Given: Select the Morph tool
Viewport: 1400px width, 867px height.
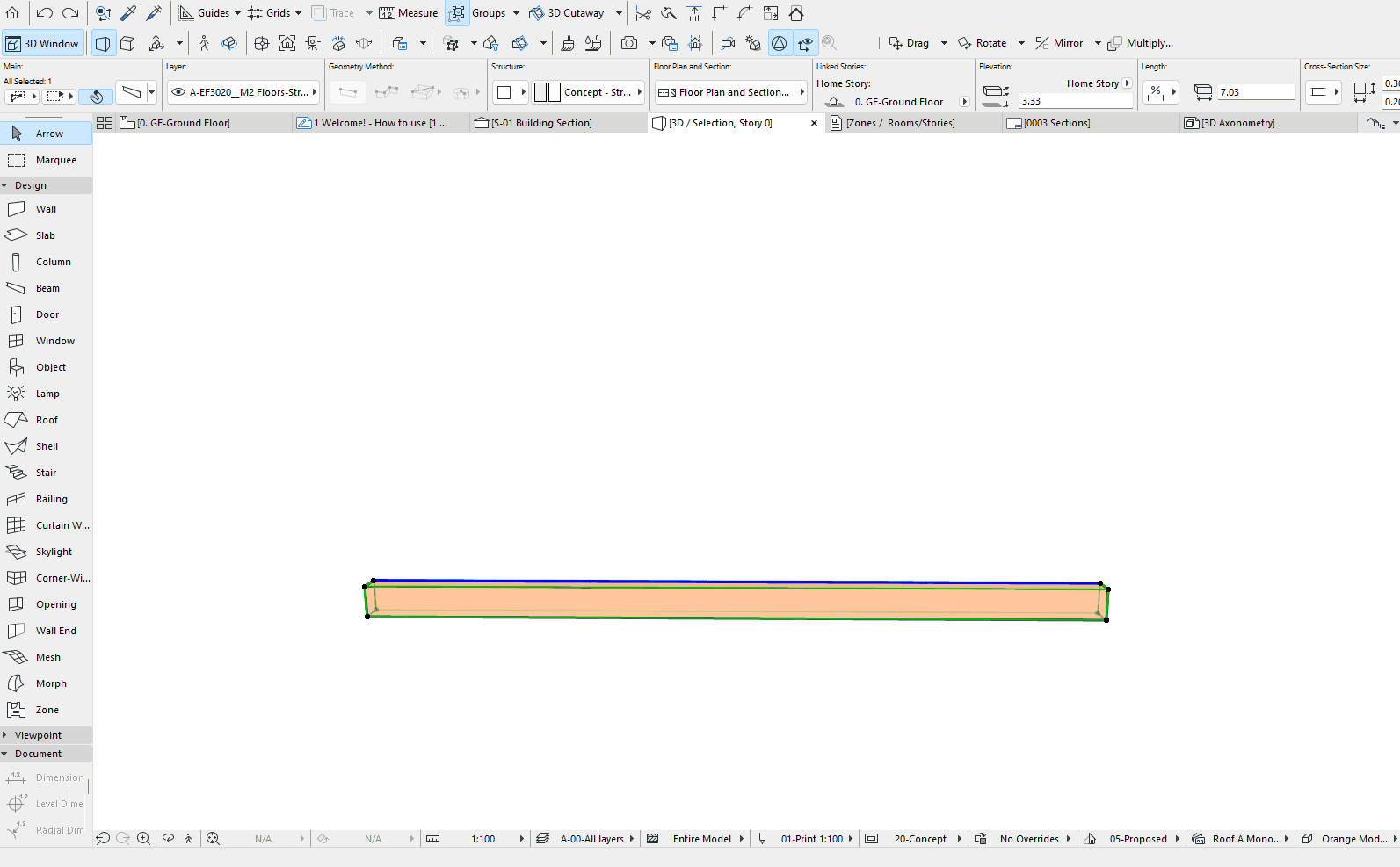Looking at the screenshot, I should coord(46,683).
